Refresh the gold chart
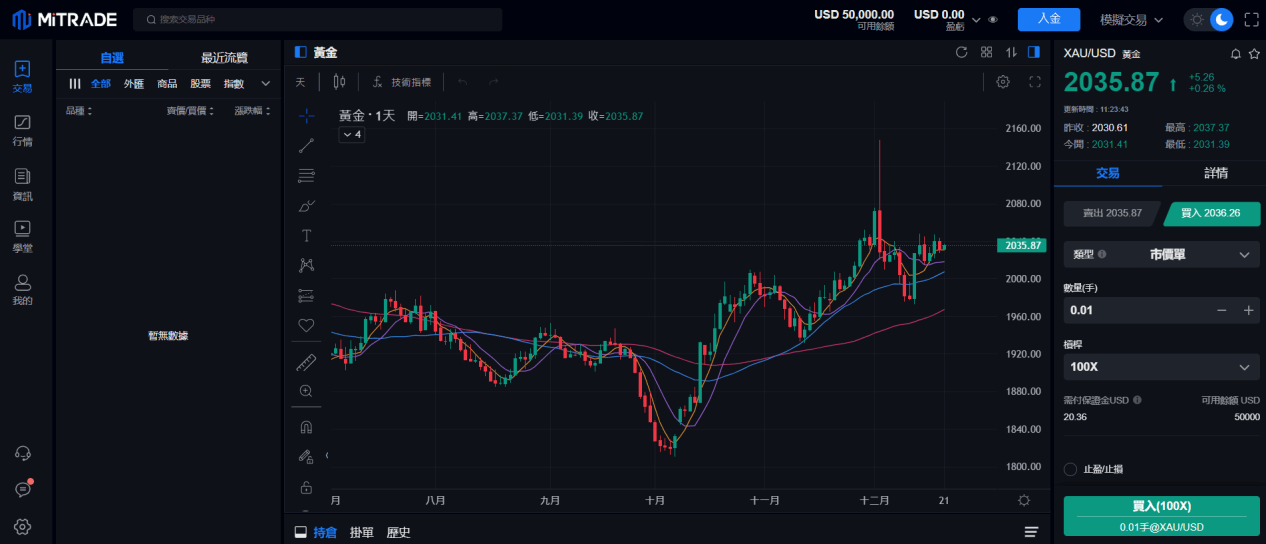This screenshot has width=1266, height=544. coord(961,52)
